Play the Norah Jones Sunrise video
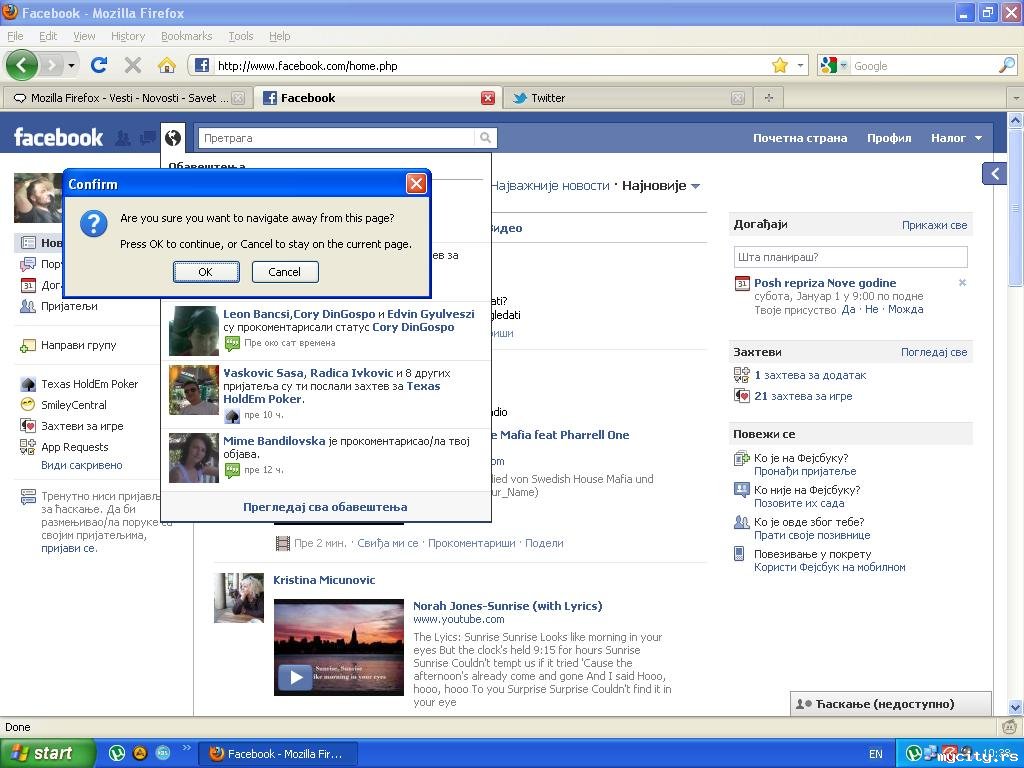This screenshot has width=1024, height=768. click(x=295, y=676)
